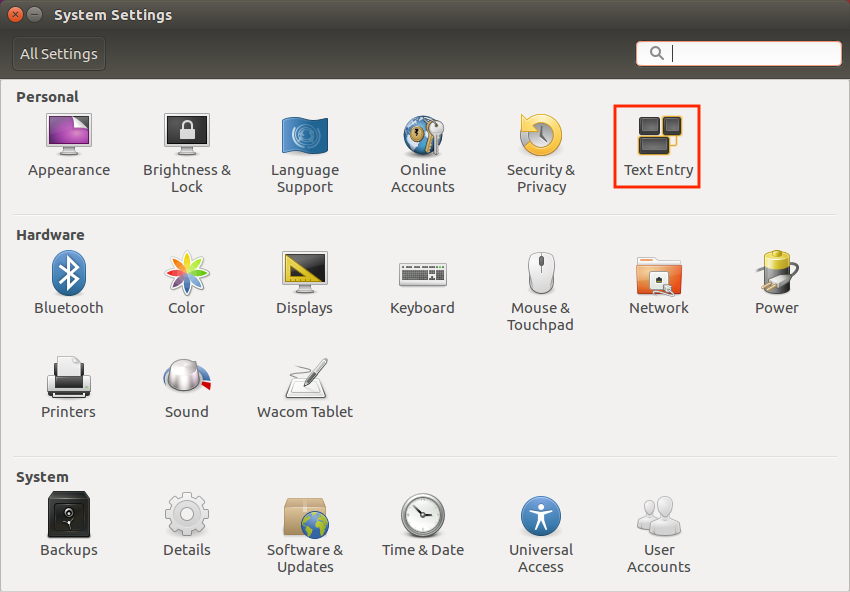Open Sound settings

click(187, 387)
